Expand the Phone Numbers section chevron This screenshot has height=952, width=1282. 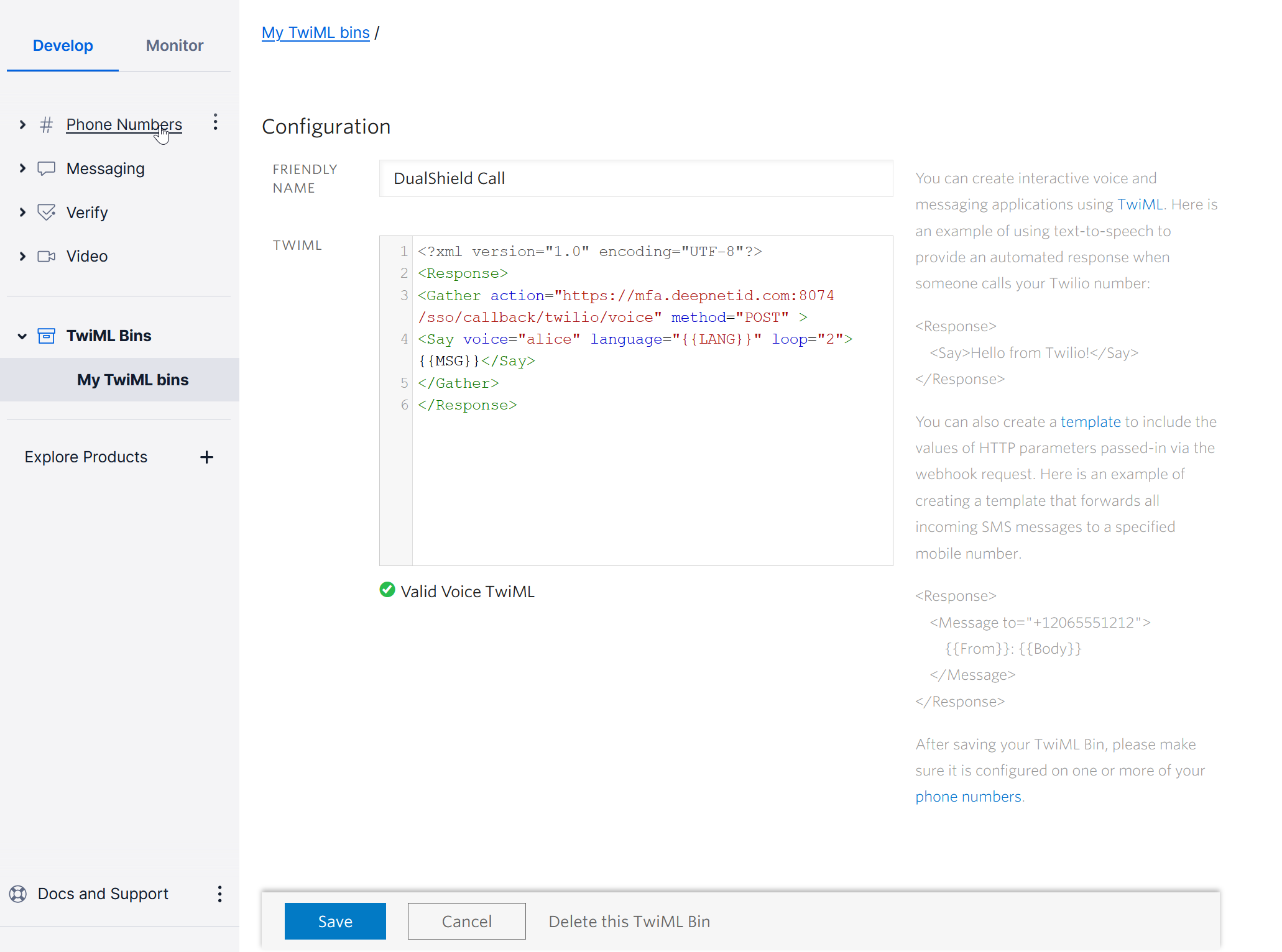click(x=22, y=125)
